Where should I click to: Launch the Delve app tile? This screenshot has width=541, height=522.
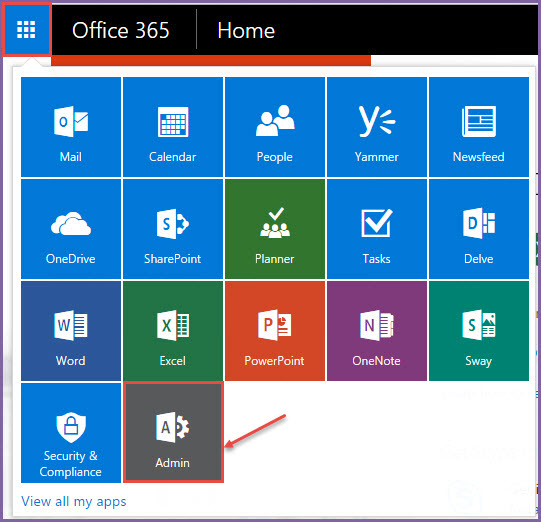point(479,229)
